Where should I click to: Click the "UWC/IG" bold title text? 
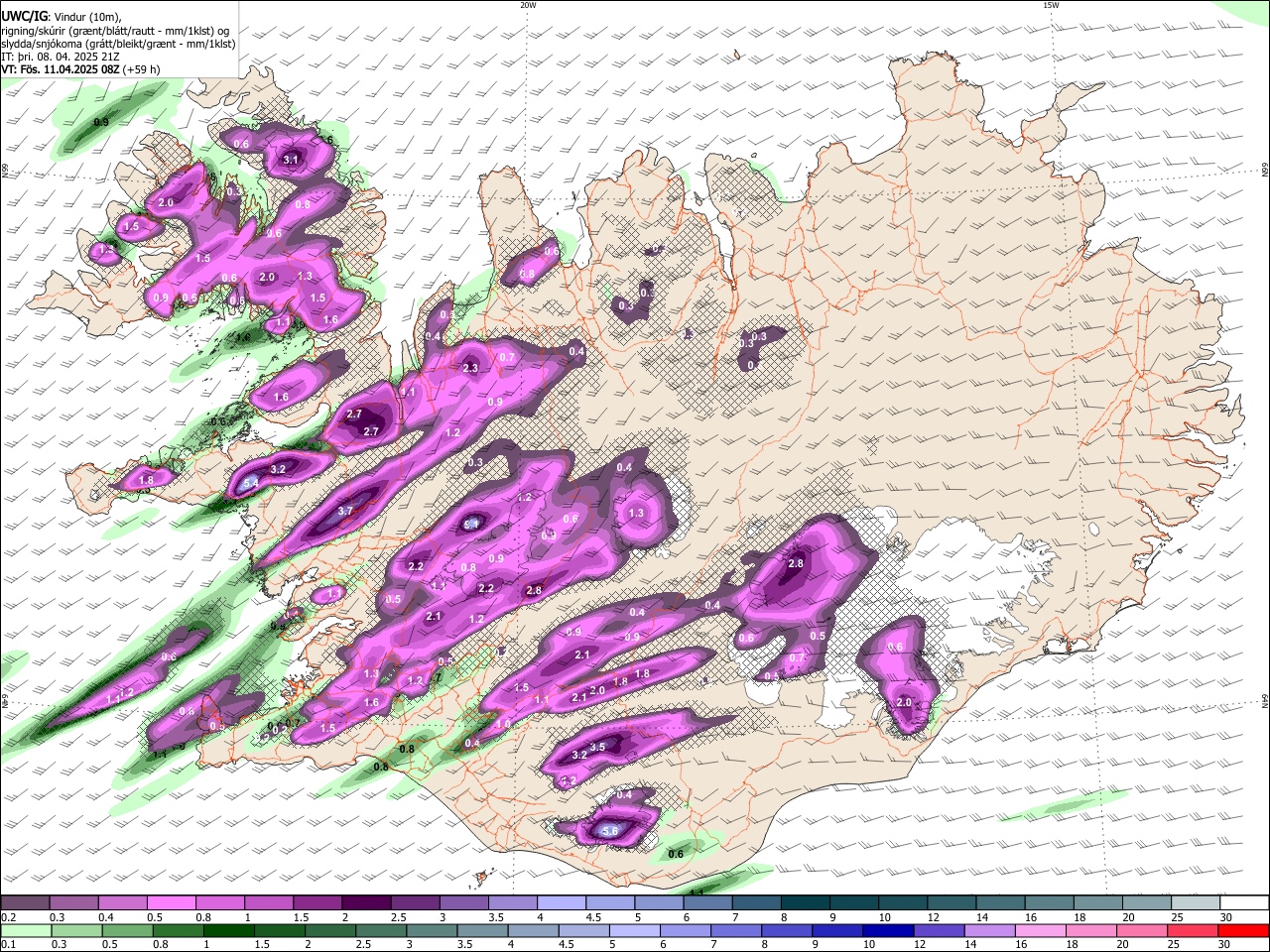(x=24, y=16)
